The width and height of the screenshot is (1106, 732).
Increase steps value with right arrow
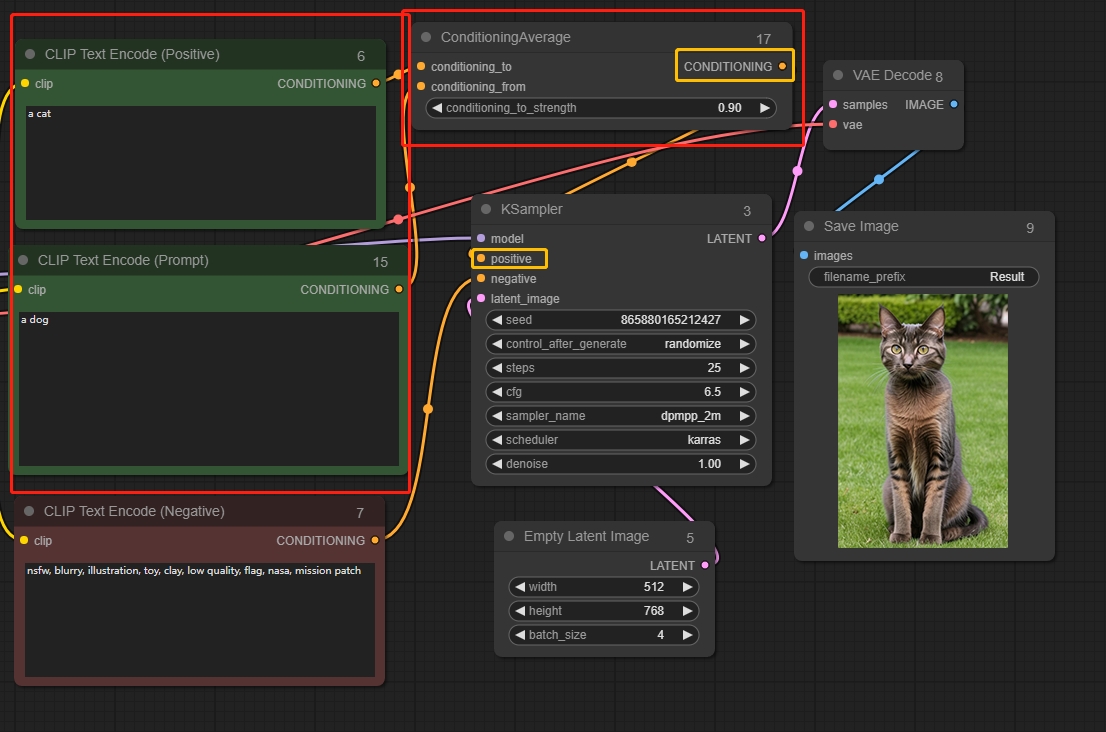point(744,368)
